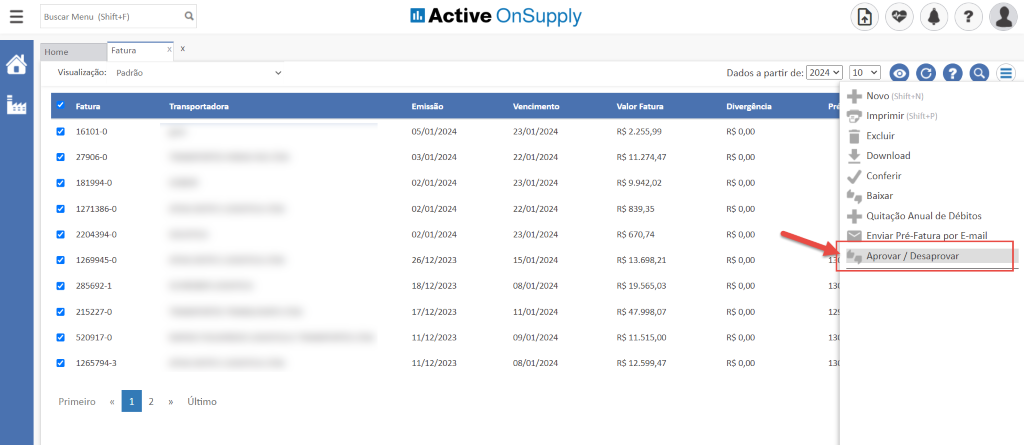Switch to the Home tab

73,52
